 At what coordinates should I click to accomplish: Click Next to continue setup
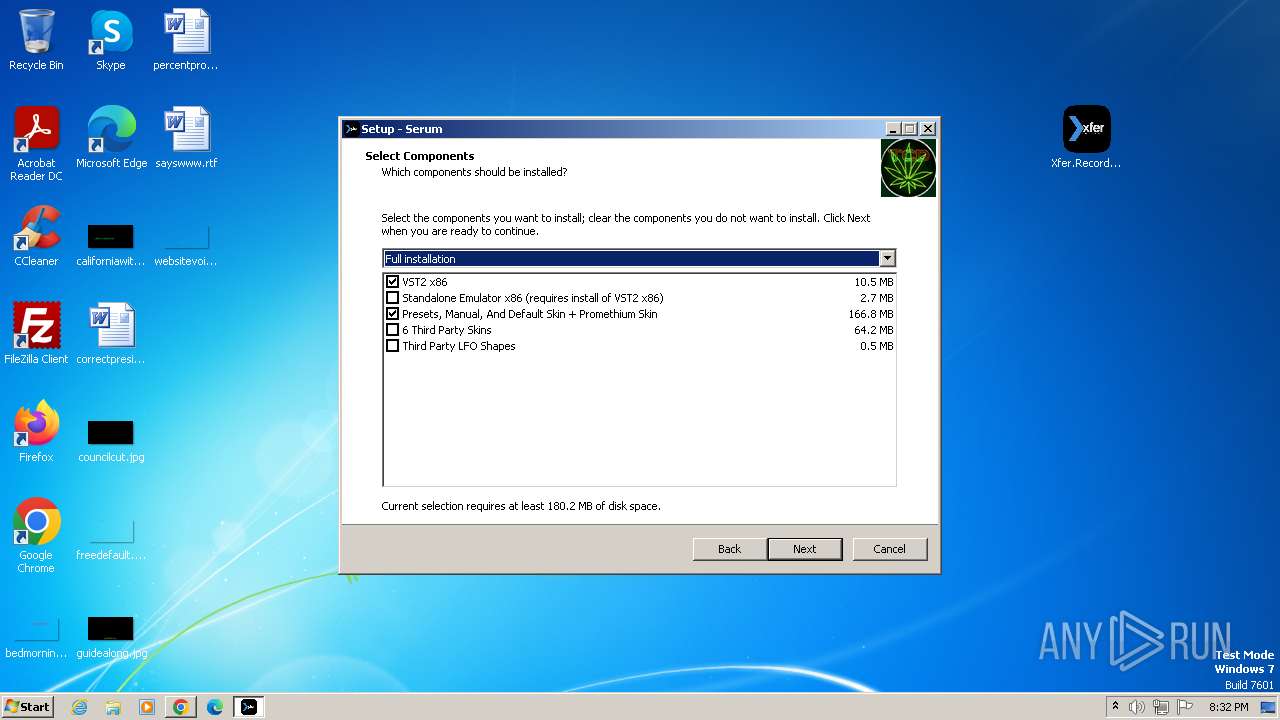805,549
